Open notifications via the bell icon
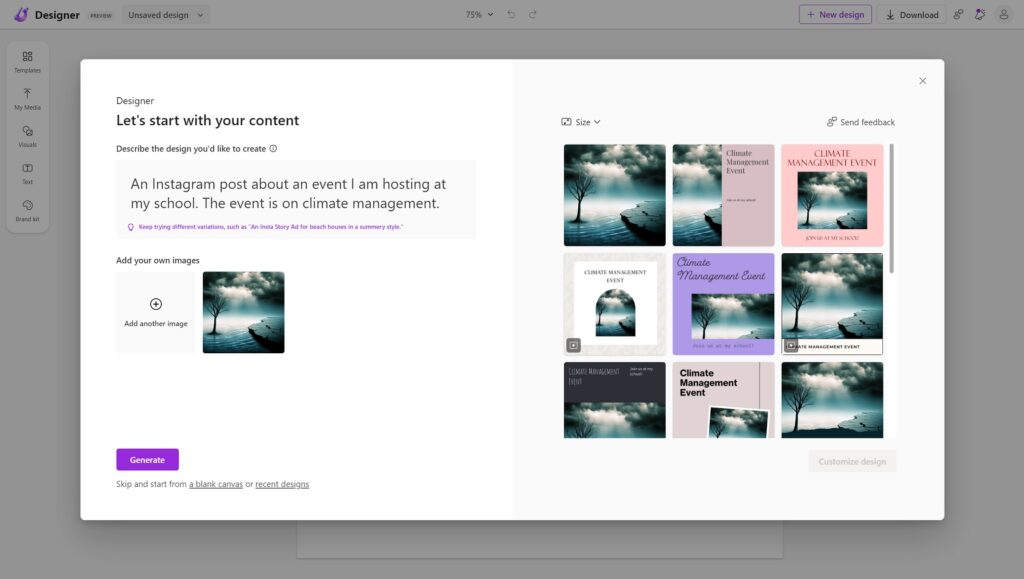 click(980, 14)
